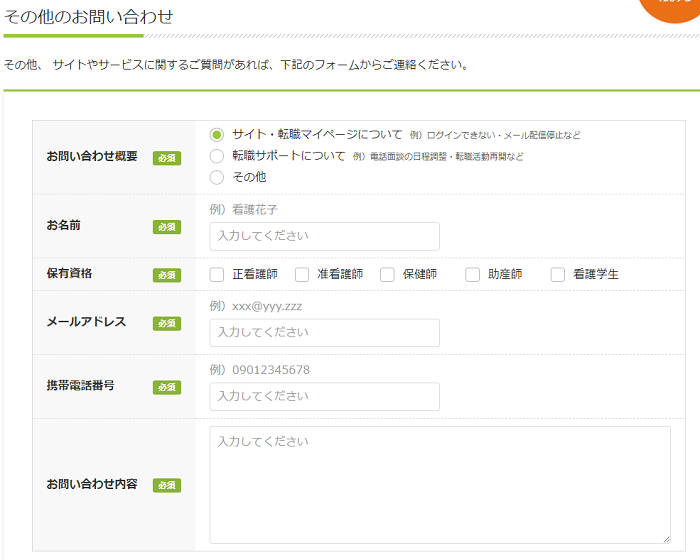Image resolution: width=700 pixels, height=560 pixels.
Task: Choose the 転職サポートについて radio option
Action: click(x=217, y=156)
